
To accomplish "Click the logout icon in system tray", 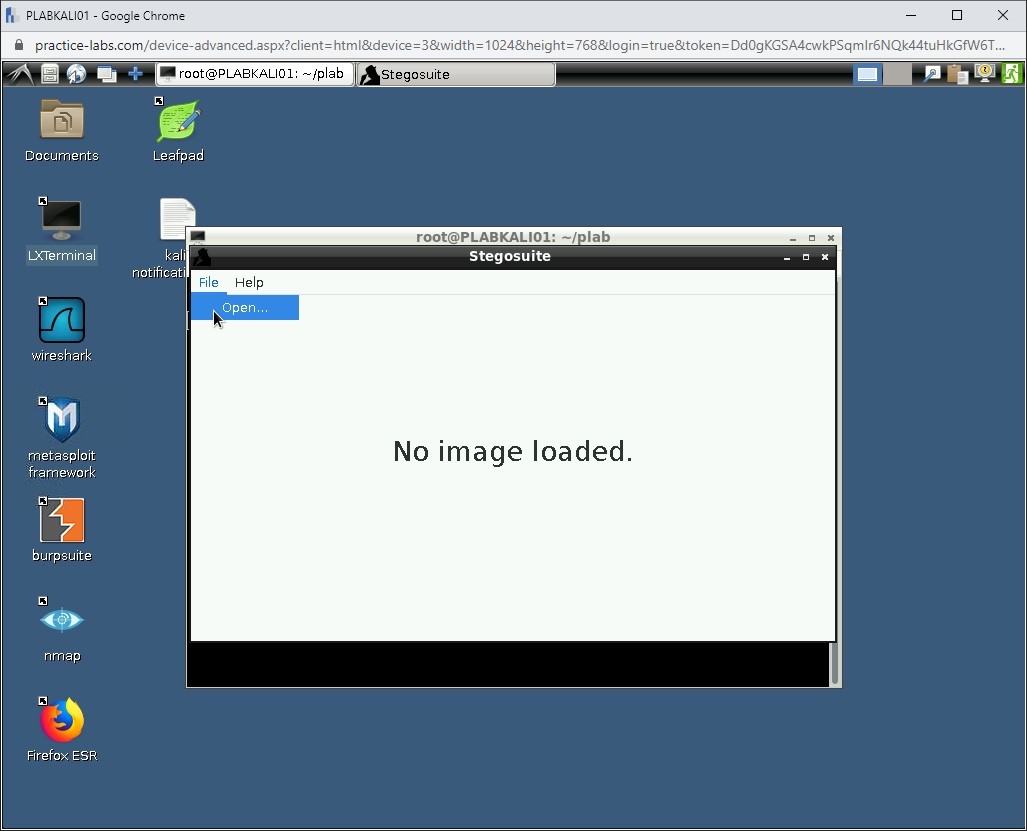I will point(1012,73).
